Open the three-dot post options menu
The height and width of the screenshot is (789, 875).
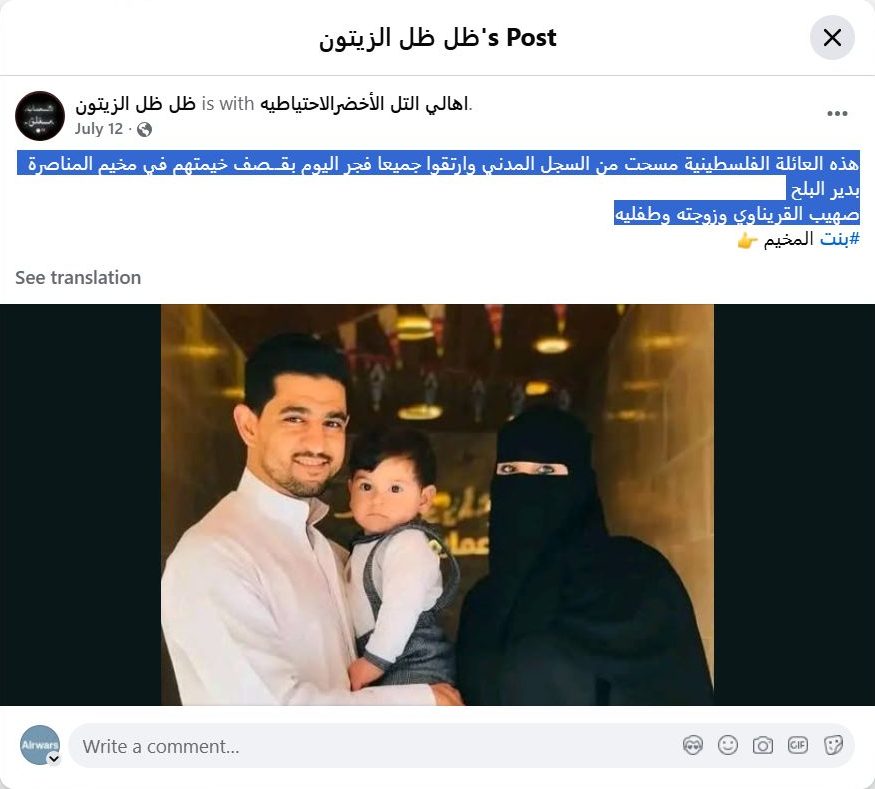pyautogui.click(x=837, y=114)
